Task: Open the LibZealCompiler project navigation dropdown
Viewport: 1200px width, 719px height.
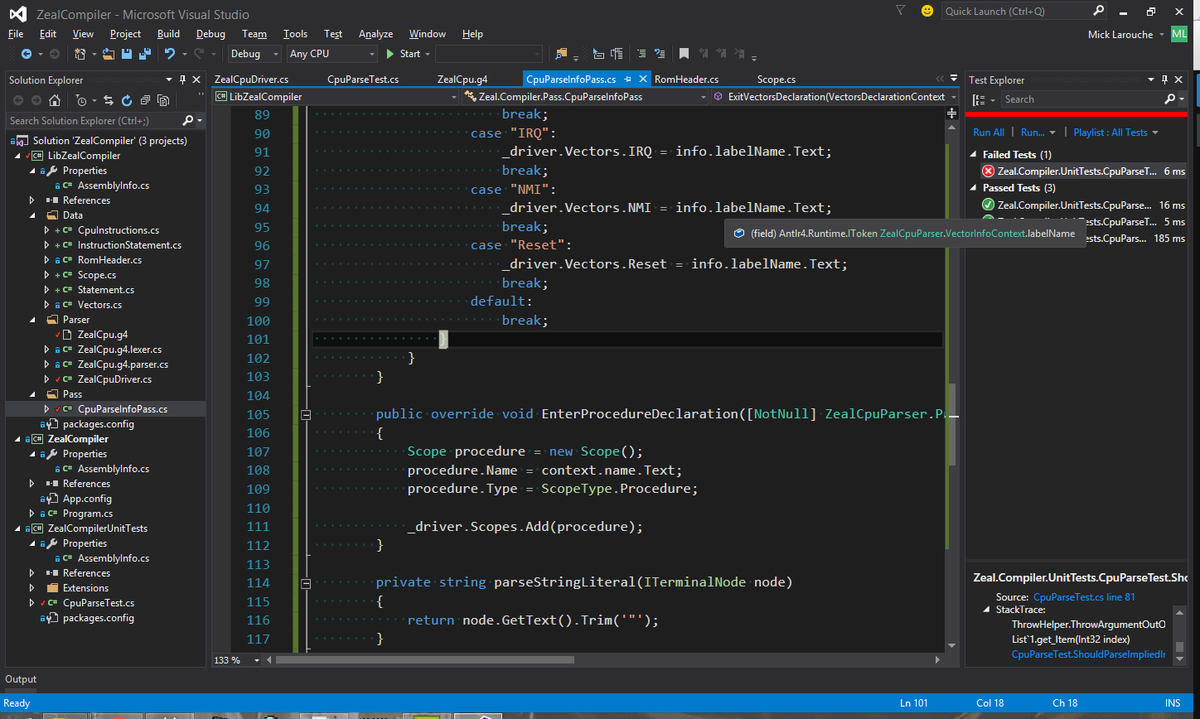Action: pyautogui.click(x=335, y=97)
